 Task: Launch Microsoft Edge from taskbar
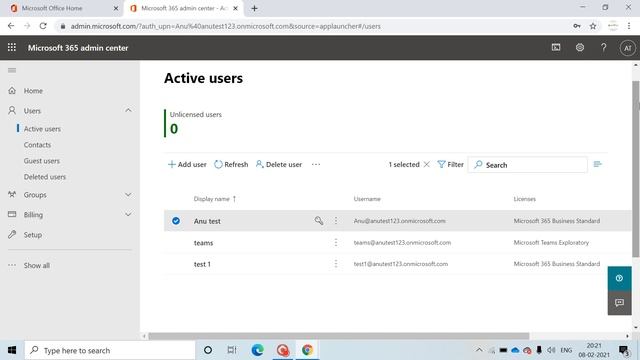tap(258, 350)
